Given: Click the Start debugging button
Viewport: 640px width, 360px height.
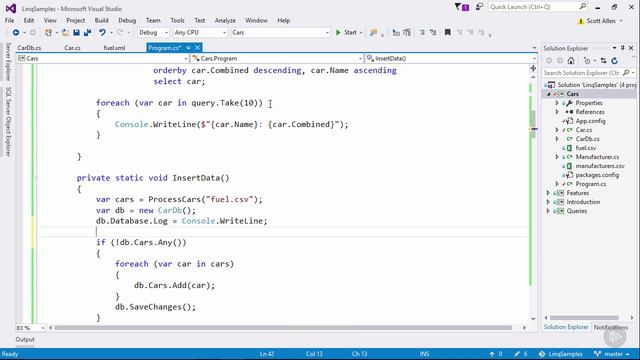Looking at the screenshot, I should (x=347, y=32).
